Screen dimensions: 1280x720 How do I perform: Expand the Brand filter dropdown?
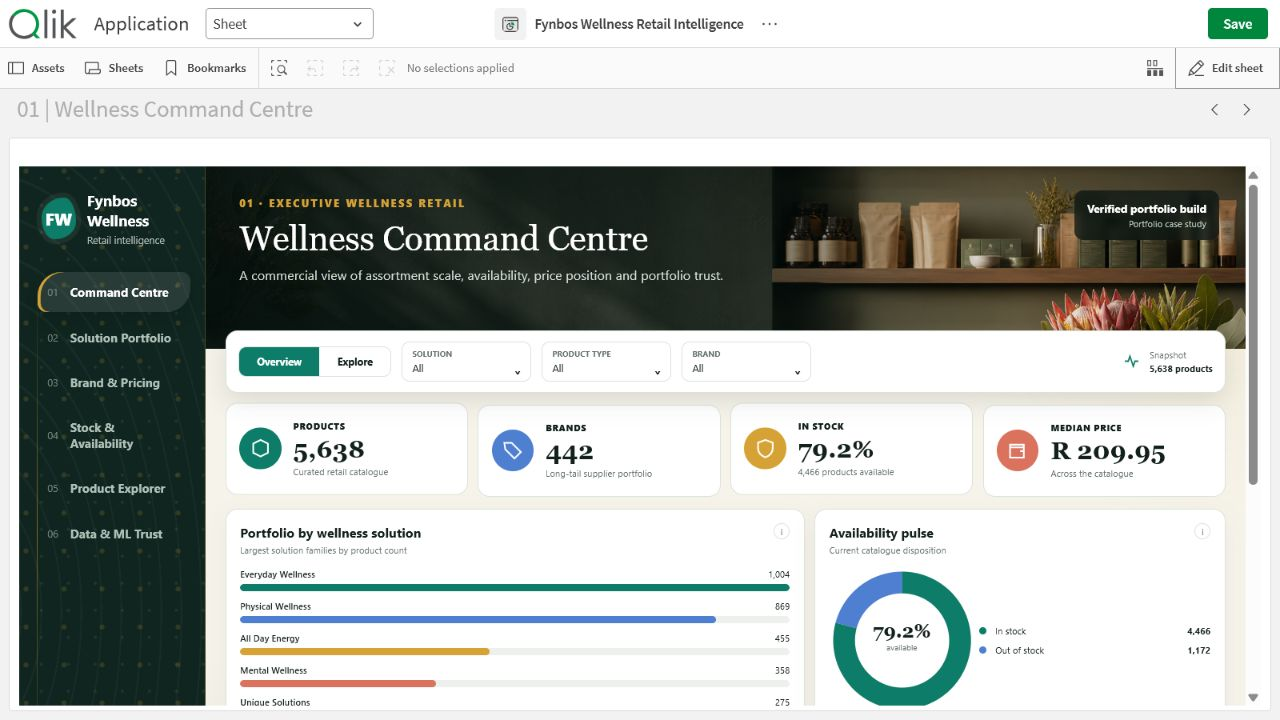[x=746, y=362]
